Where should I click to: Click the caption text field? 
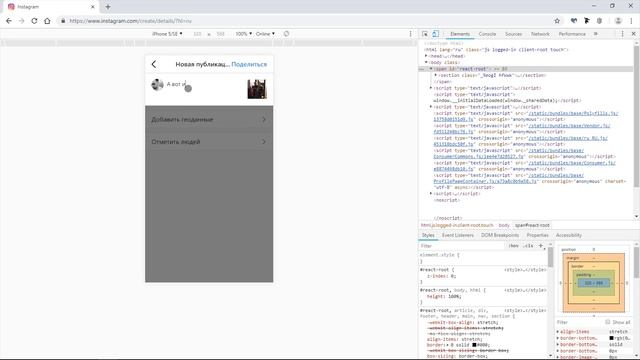(205, 89)
